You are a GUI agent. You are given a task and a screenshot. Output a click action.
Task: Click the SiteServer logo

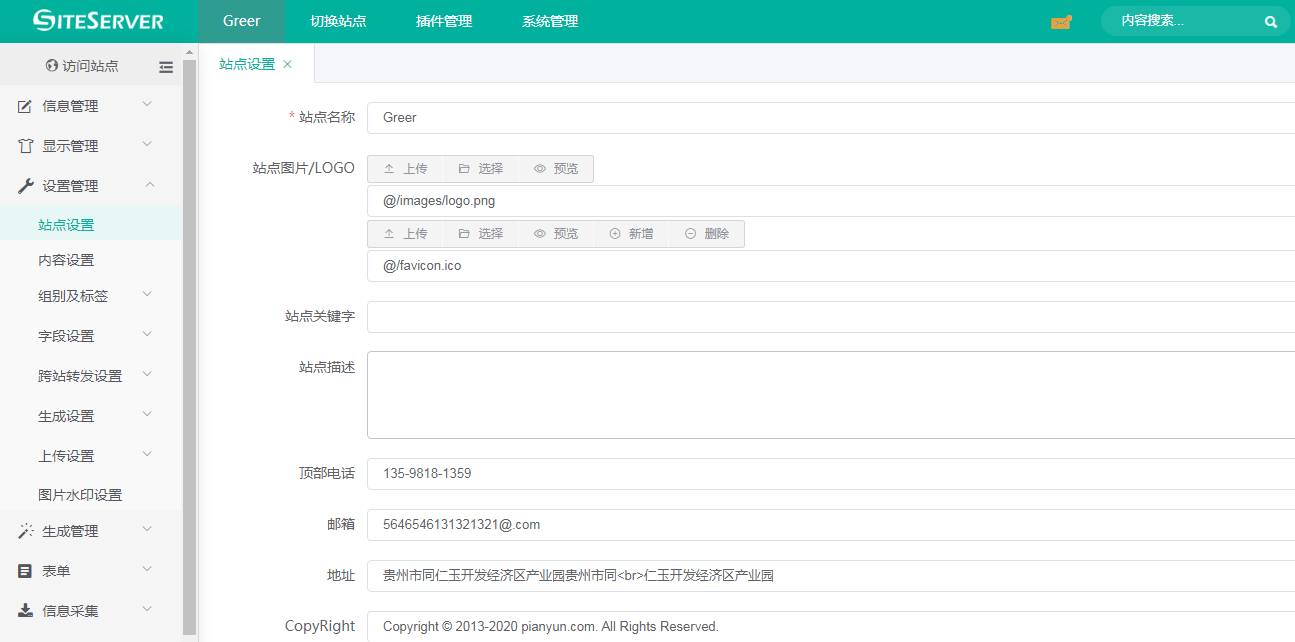click(98, 21)
